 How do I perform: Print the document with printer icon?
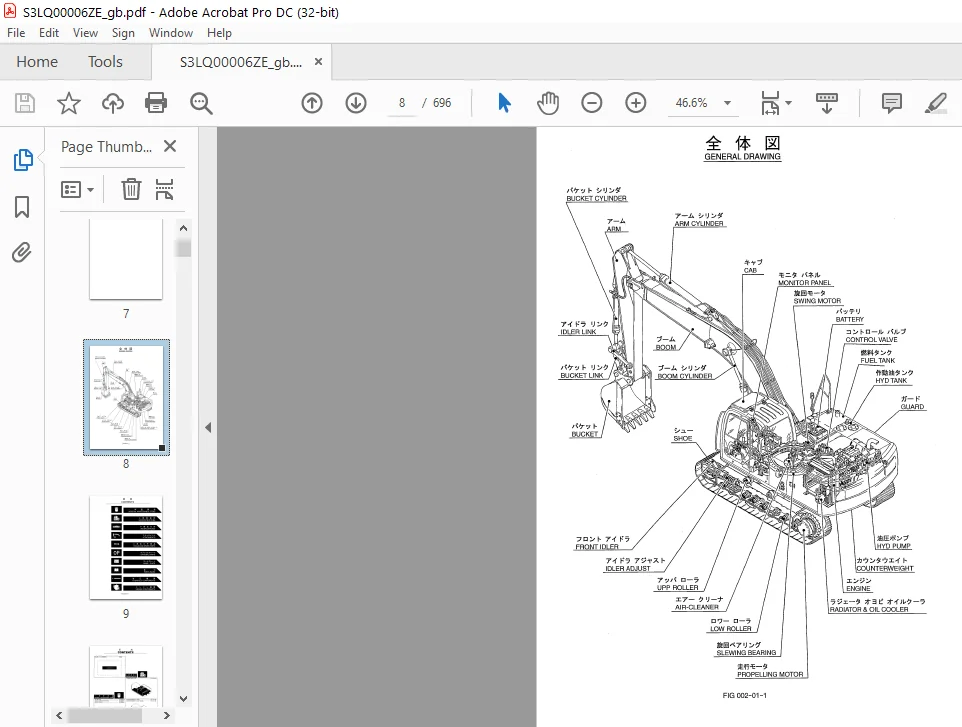tap(156, 103)
